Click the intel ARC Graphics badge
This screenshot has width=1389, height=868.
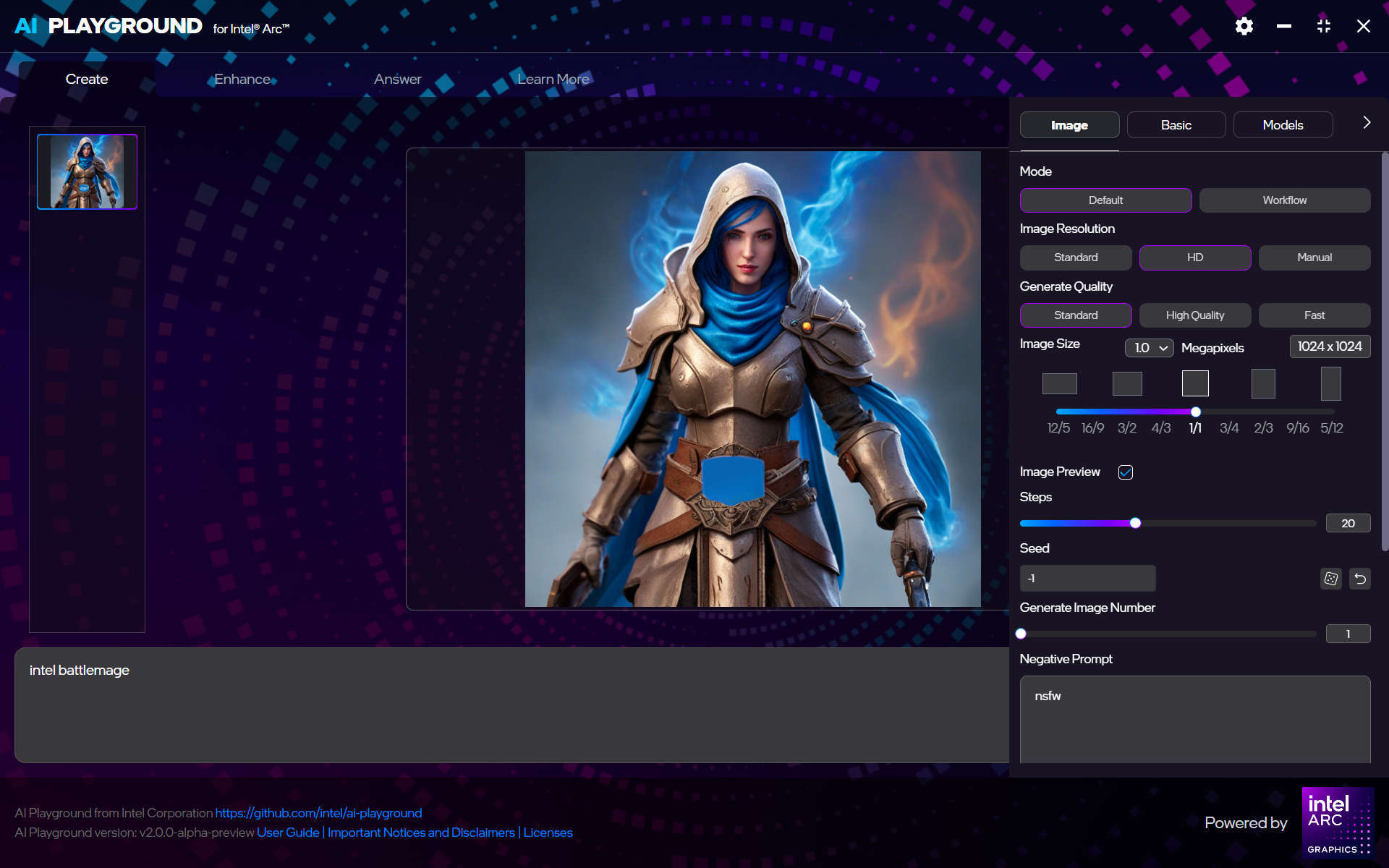click(1338, 822)
